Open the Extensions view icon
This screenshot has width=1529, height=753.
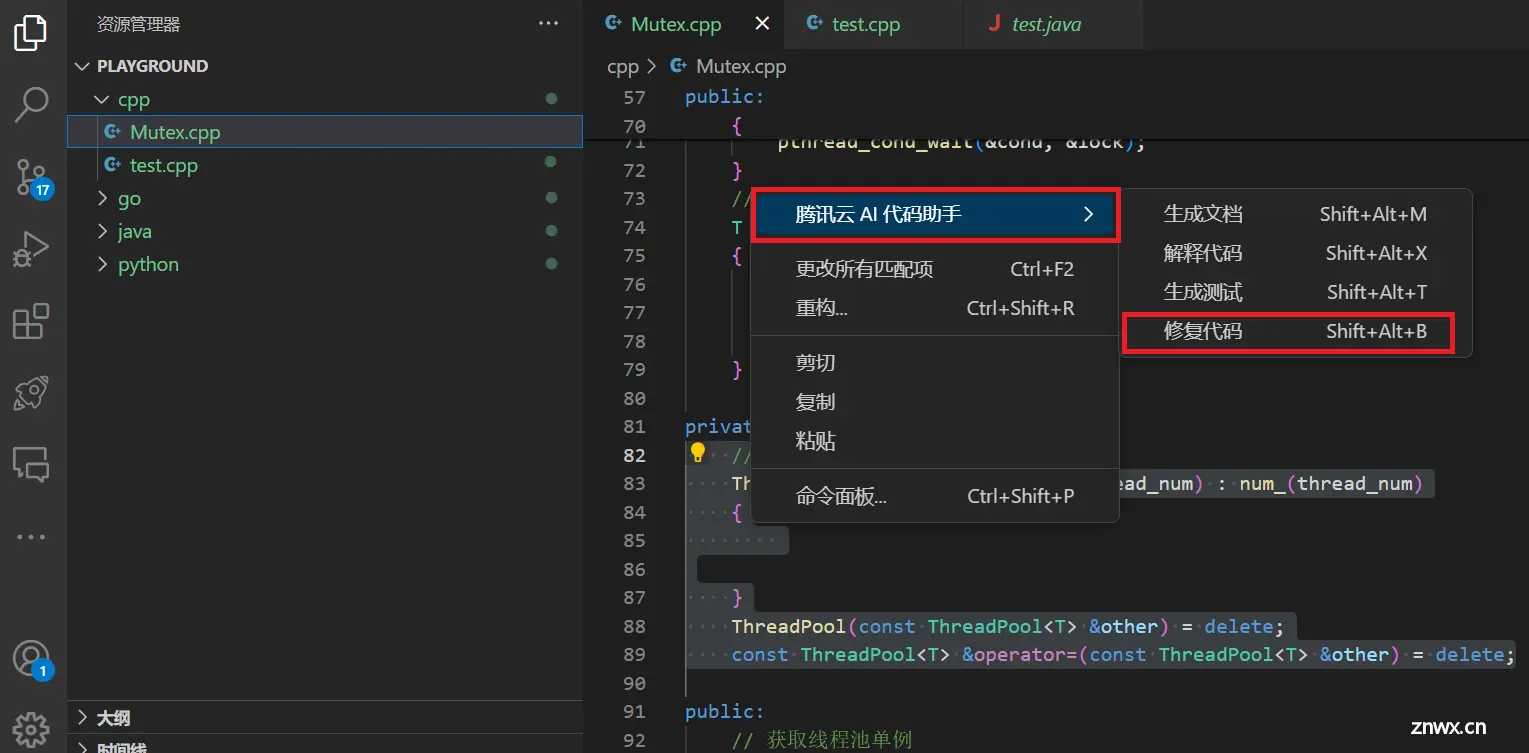click(x=31, y=321)
